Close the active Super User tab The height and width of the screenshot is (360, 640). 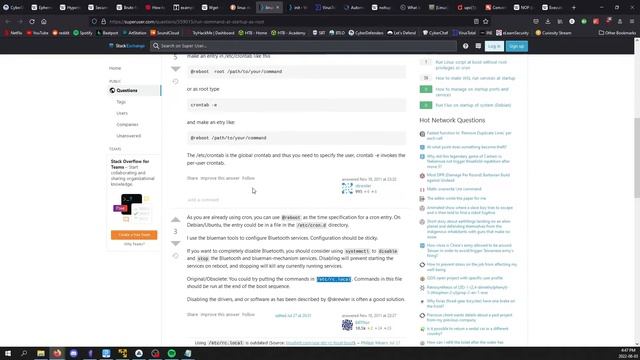pos(278,7)
